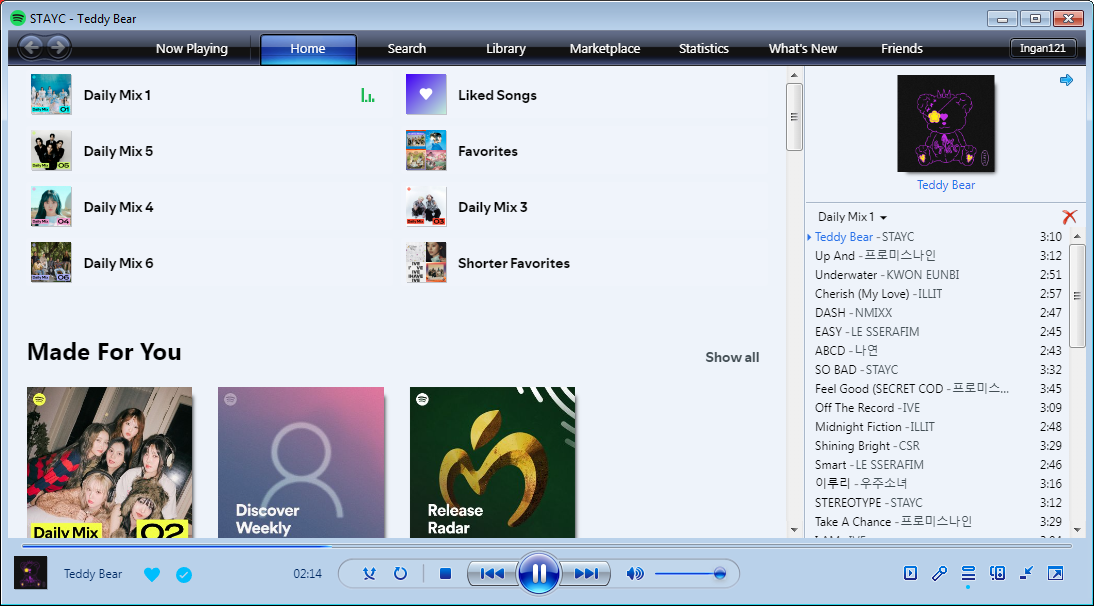Open the Daily Mix 5 shortcut
The height and width of the screenshot is (606, 1094).
[x=210, y=151]
